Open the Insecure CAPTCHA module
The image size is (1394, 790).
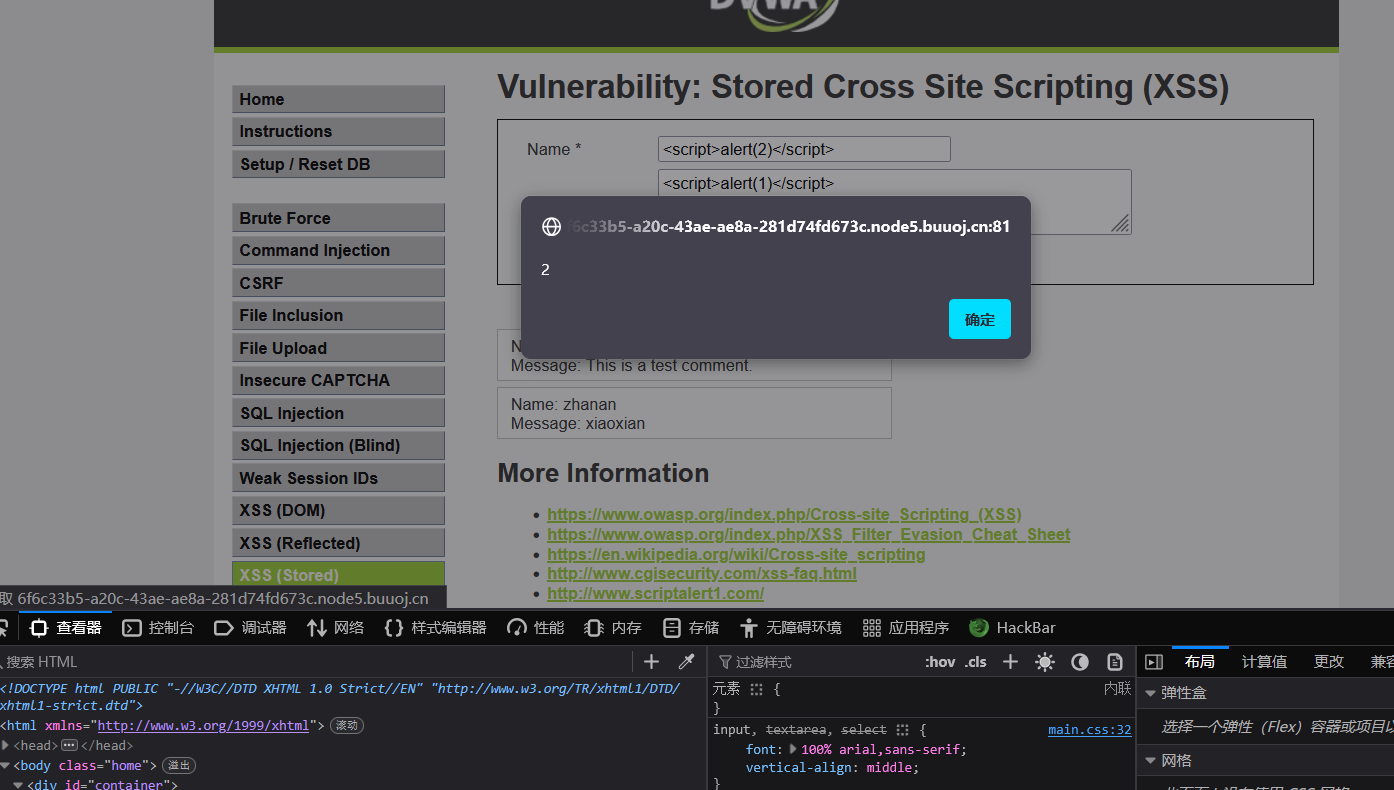338,380
